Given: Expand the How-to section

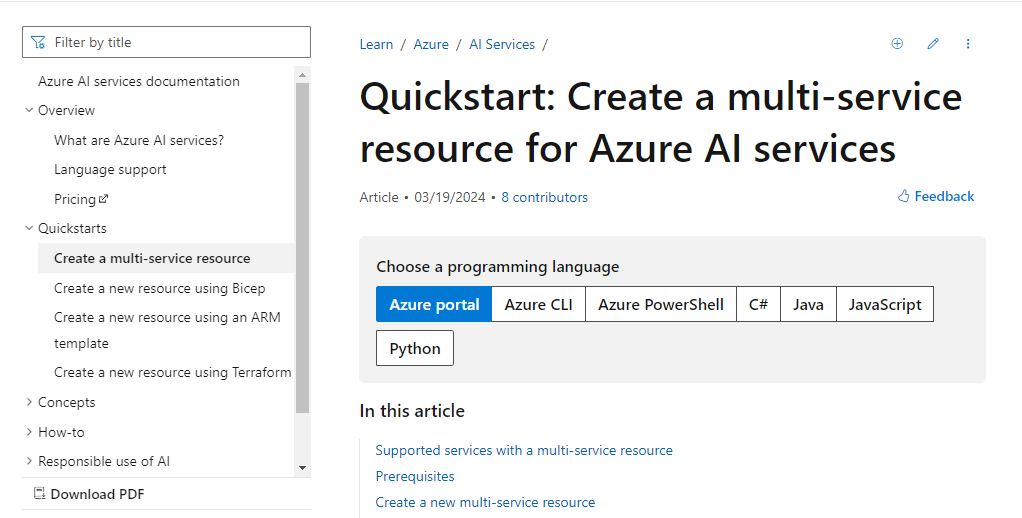Looking at the screenshot, I should 29,433.
